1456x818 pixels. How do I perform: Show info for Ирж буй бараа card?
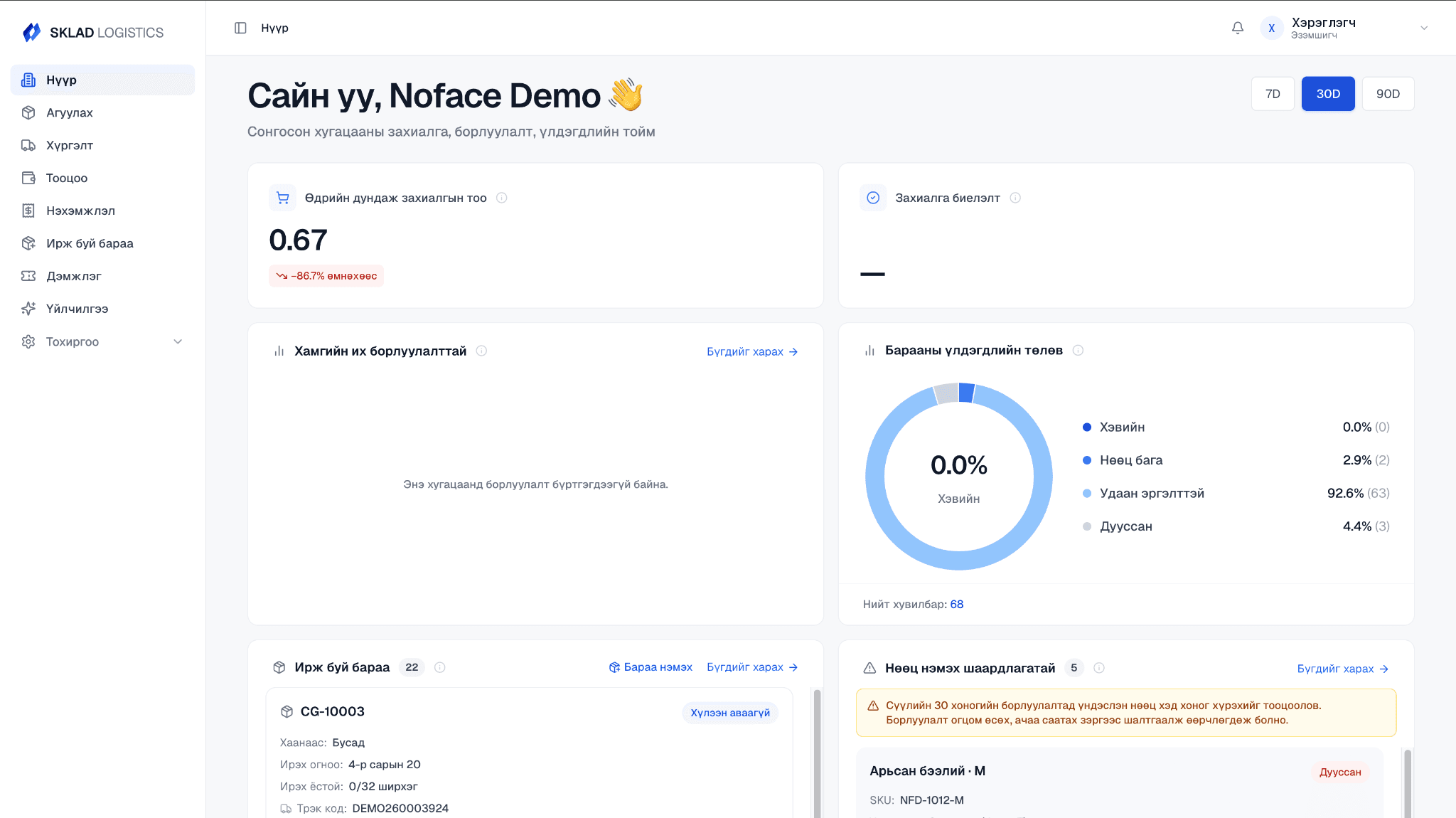(440, 667)
